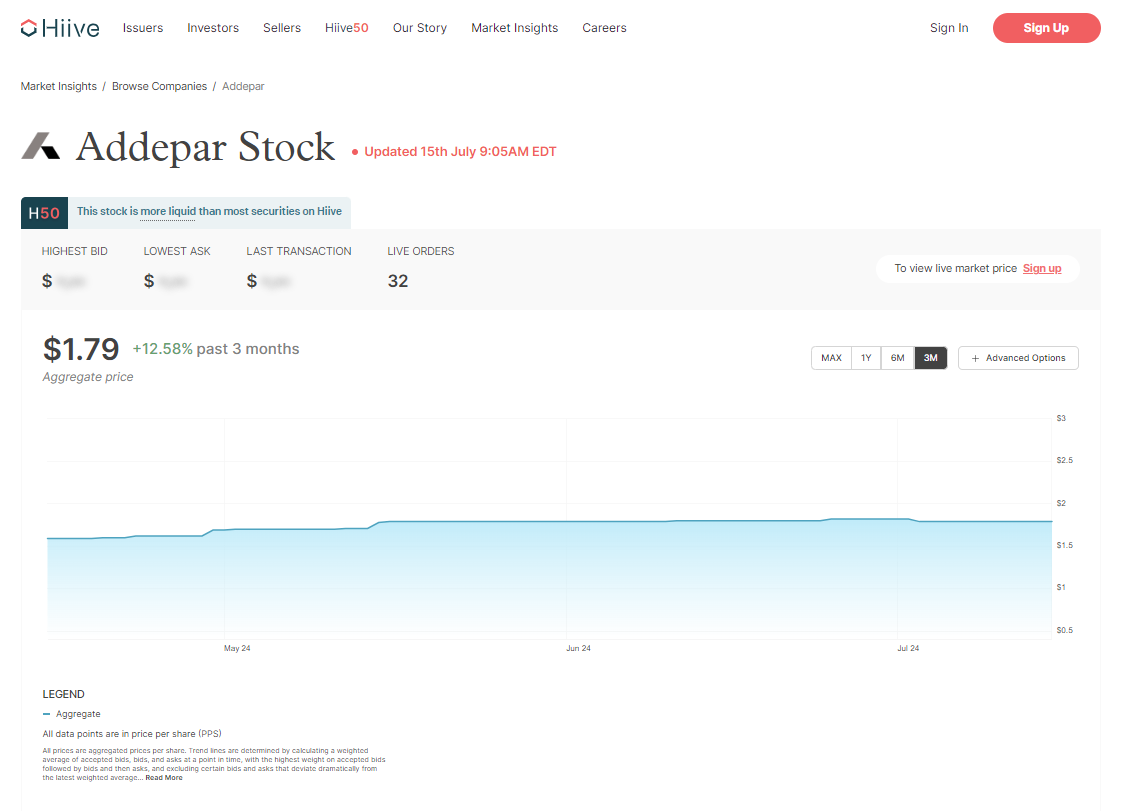
Task: Click the 'more liquid' underlined text
Action: tap(168, 212)
